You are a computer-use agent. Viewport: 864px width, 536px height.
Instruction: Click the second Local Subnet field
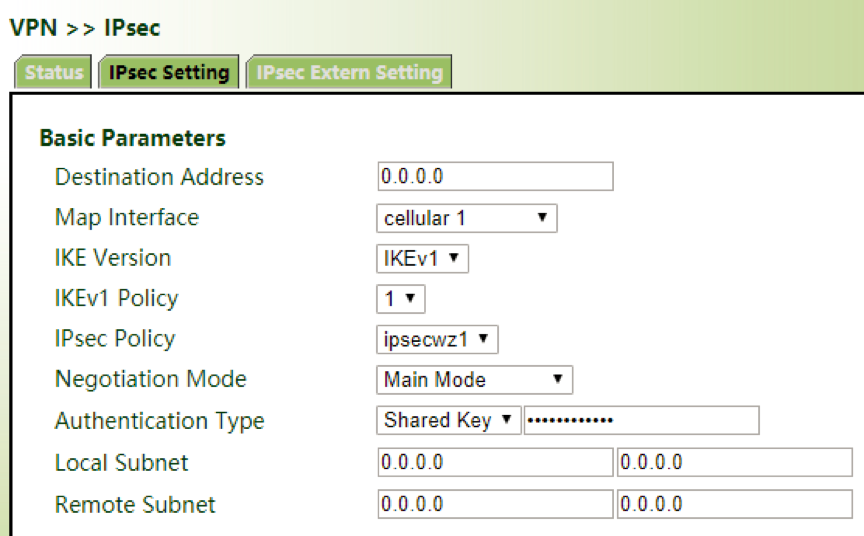(x=735, y=463)
